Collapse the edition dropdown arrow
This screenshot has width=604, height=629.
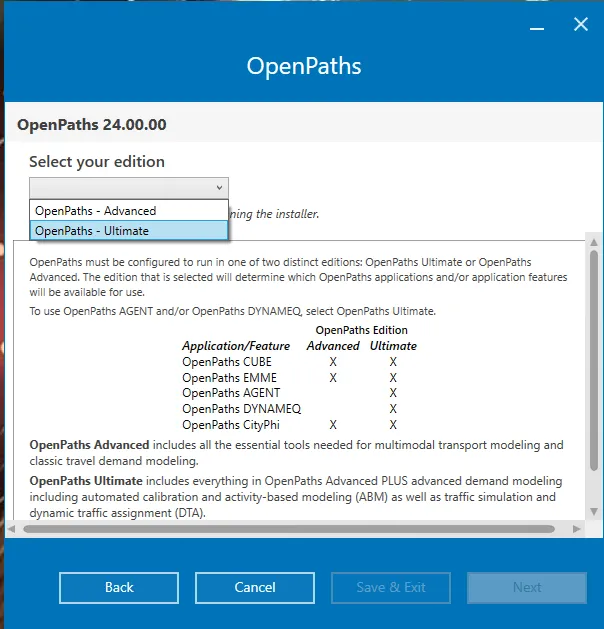pyautogui.click(x=219, y=187)
